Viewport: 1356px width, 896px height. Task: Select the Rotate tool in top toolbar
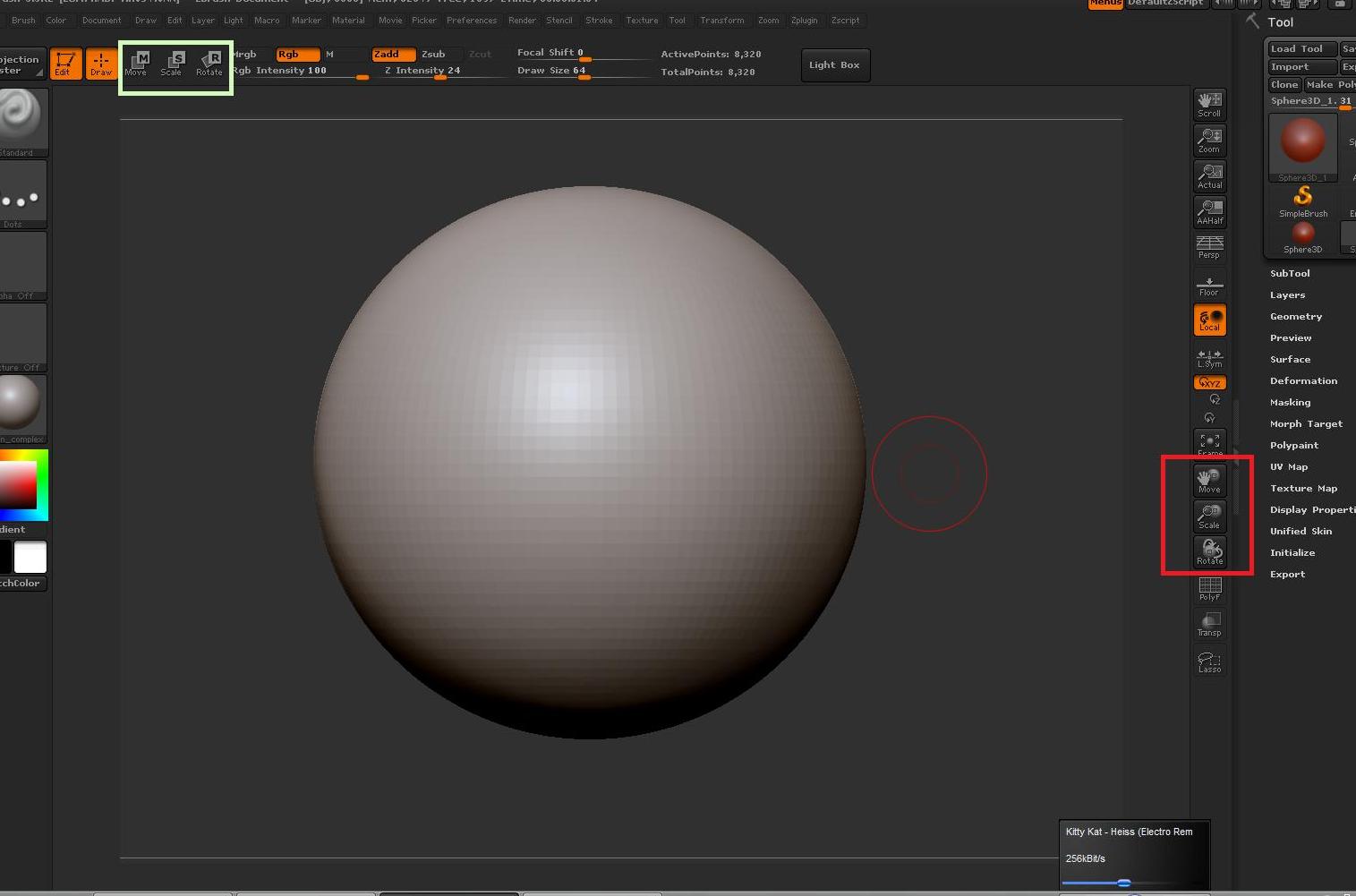coord(210,64)
